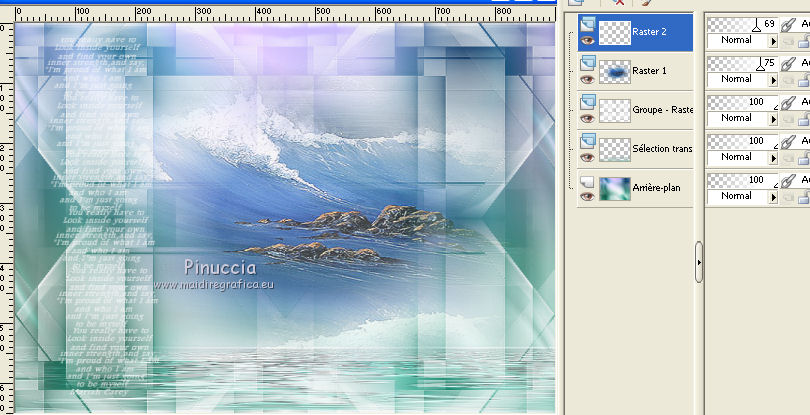This screenshot has height=415, width=810.
Task: Hide the Raster 2 layer
Action: (x=587, y=40)
